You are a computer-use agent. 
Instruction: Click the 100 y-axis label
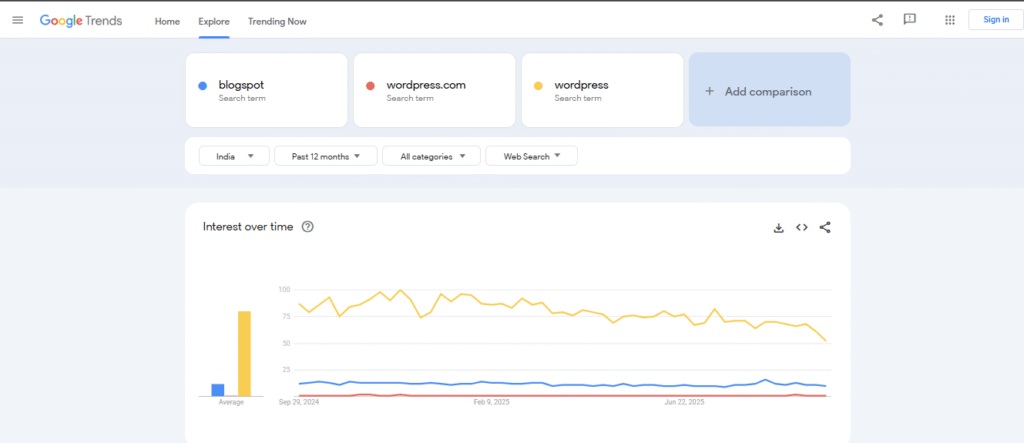tap(284, 289)
